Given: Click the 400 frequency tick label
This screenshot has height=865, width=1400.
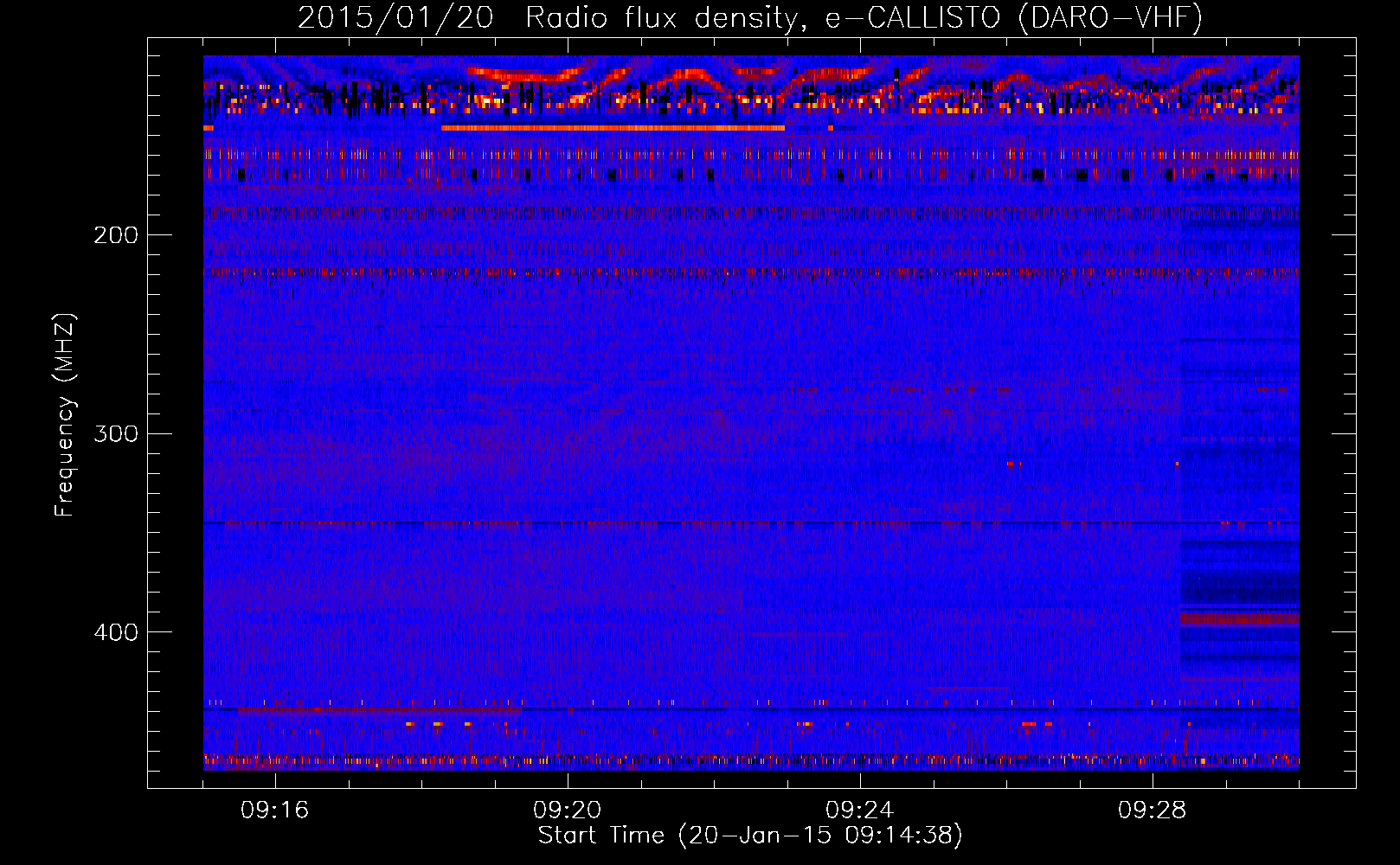Looking at the screenshot, I should click(116, 632).
